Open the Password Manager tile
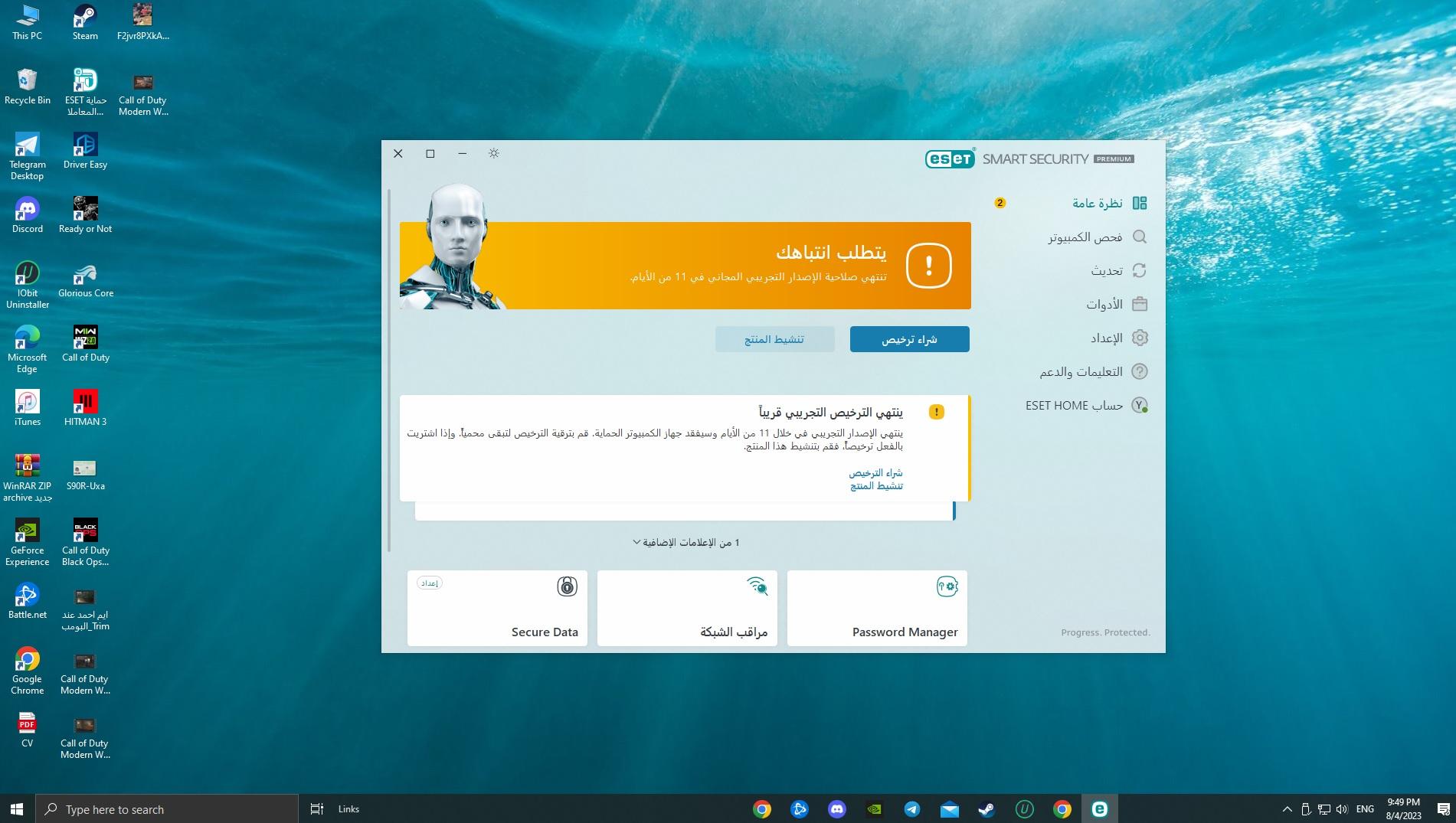1456x823 pixels. pos(877,608)
